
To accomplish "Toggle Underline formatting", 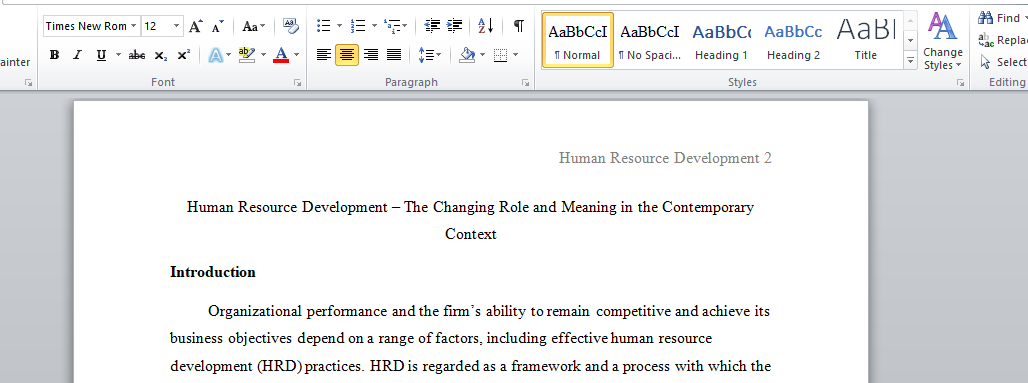I will tap(101, 55).
